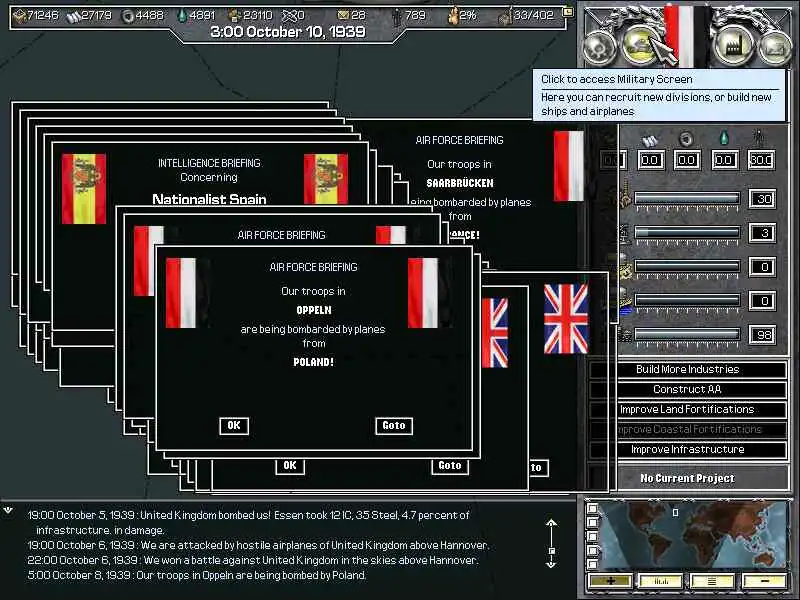Click the world minimap
800x600 pixels.
pyautogui.click(x=694, y=536)
